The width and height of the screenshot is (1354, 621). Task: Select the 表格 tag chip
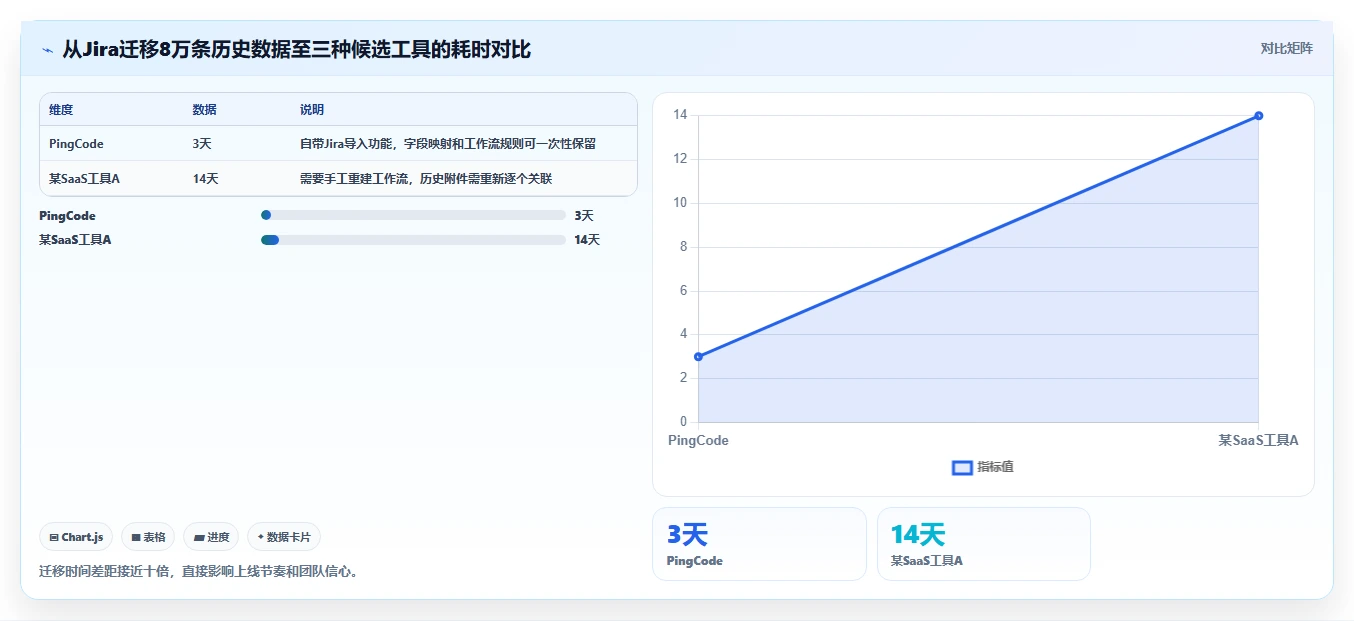148,537
